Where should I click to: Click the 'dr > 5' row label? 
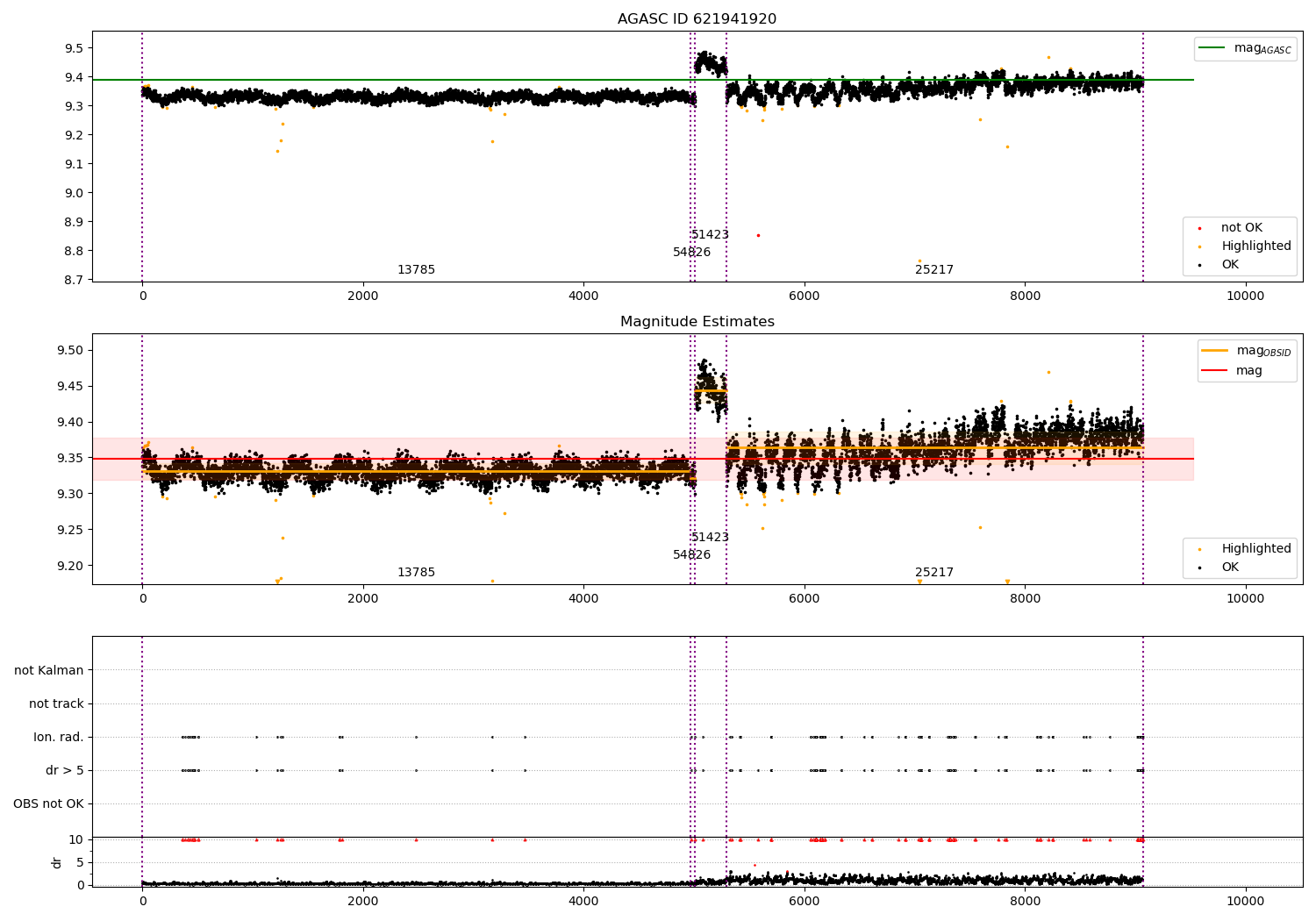[65, 771]
